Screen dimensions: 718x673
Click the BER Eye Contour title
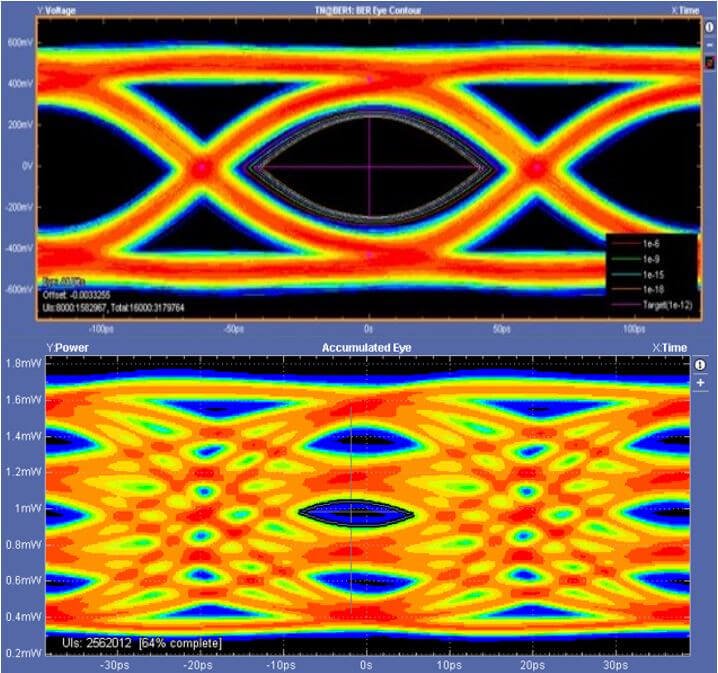point(367,9)
